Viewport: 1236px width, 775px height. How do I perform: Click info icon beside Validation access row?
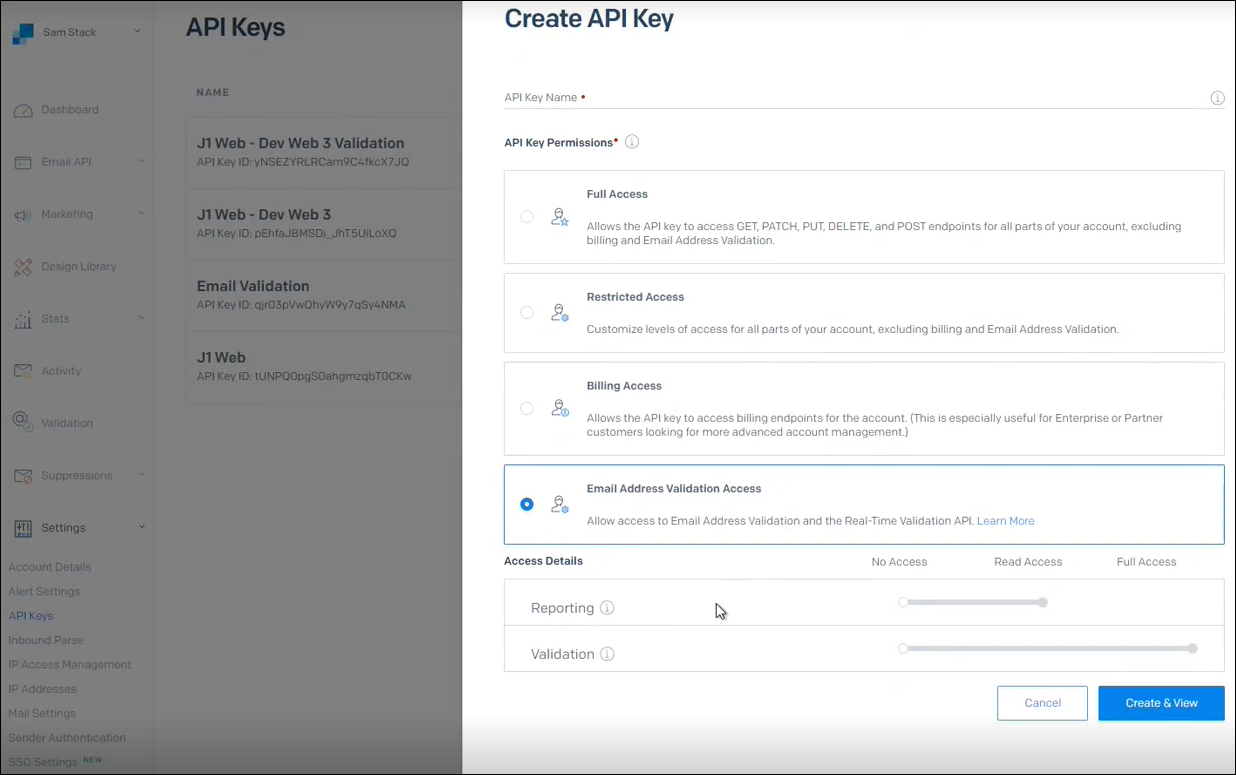click(x=607, y=654)
